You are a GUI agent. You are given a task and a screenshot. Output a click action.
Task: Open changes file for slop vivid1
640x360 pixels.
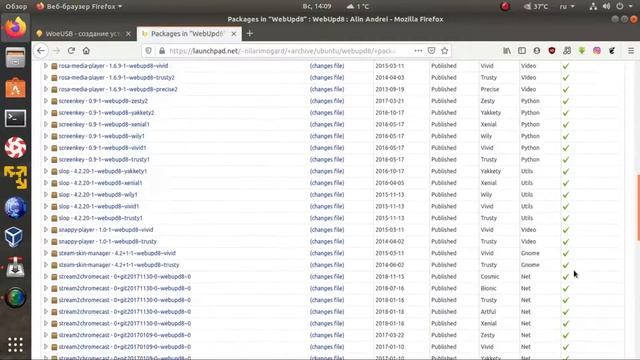(x=327, y=206)
